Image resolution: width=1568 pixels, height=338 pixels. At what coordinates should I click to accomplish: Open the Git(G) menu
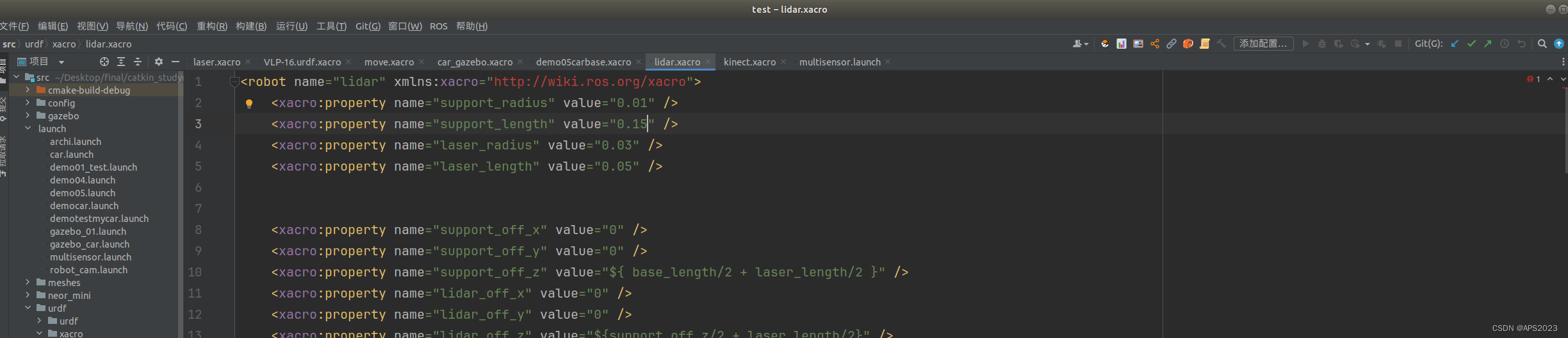coord(368,26)
